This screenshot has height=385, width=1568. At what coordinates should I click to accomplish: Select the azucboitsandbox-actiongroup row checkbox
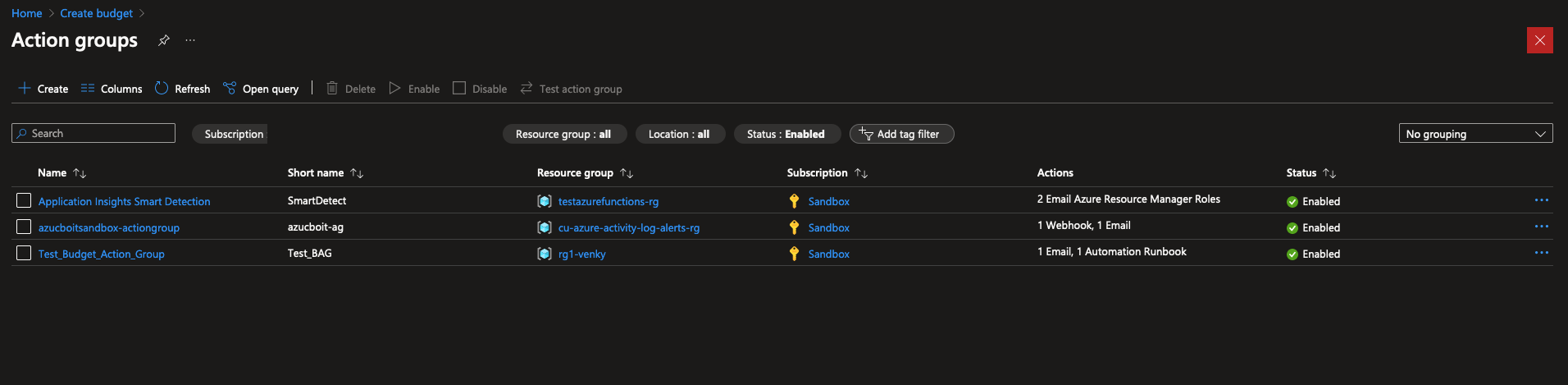[24, 227]
